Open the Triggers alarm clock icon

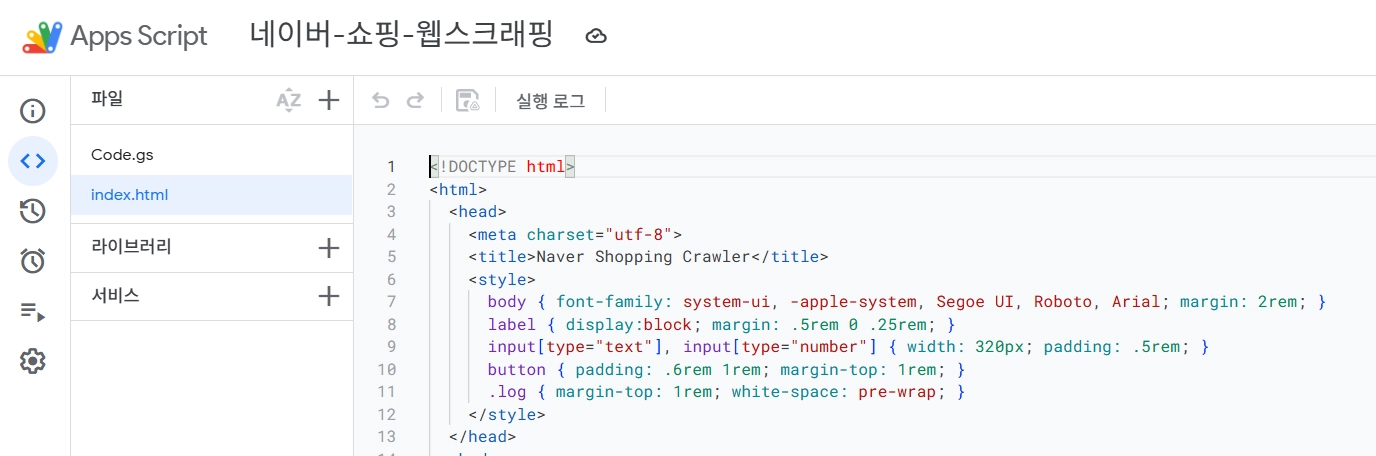(x=33, y=261)
